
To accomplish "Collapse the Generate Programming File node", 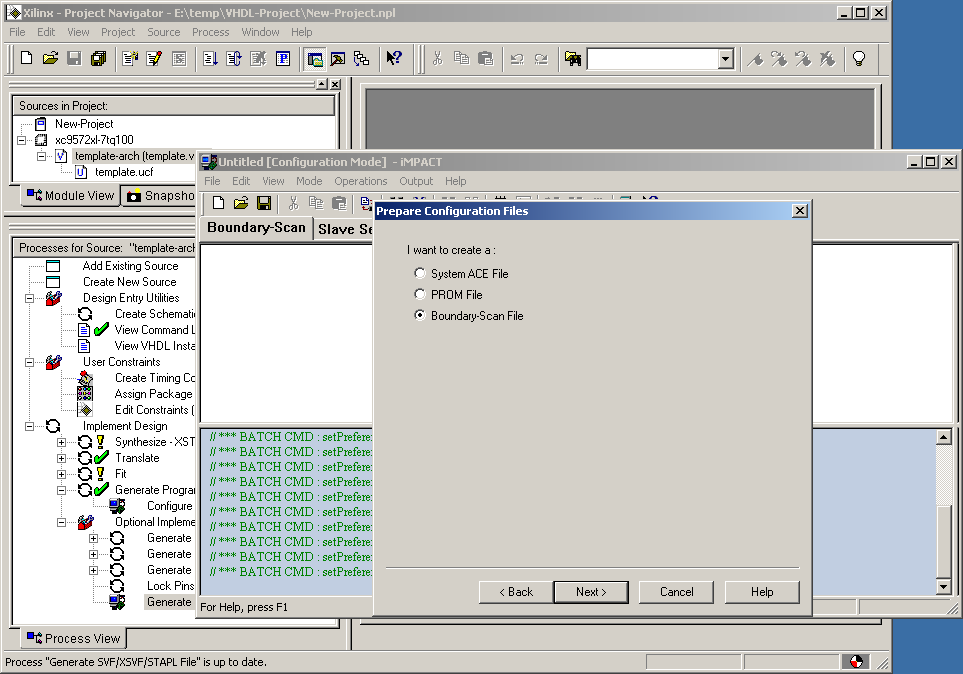I will [61, 490].
